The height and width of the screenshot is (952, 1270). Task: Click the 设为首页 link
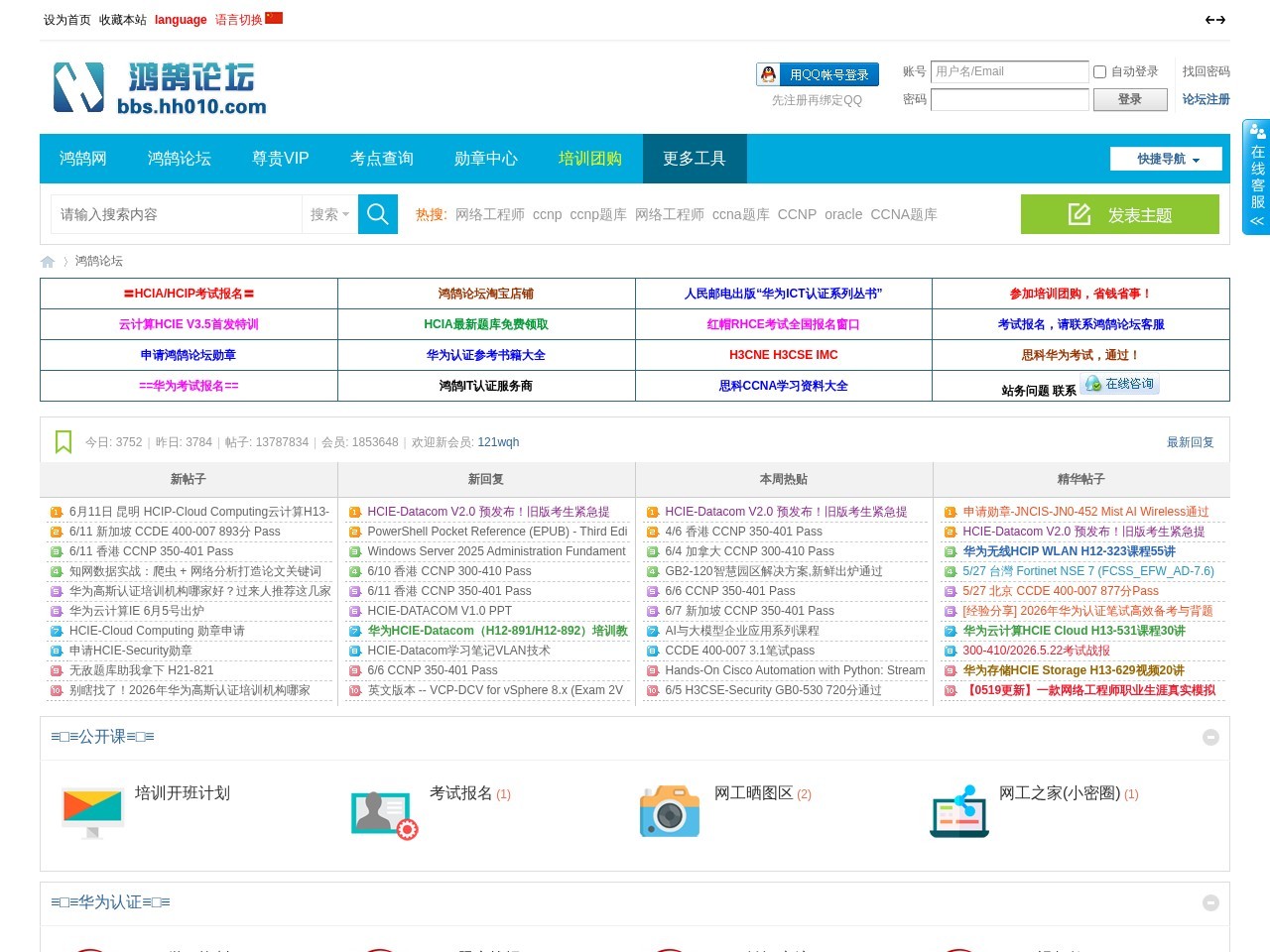coord(67,20)
